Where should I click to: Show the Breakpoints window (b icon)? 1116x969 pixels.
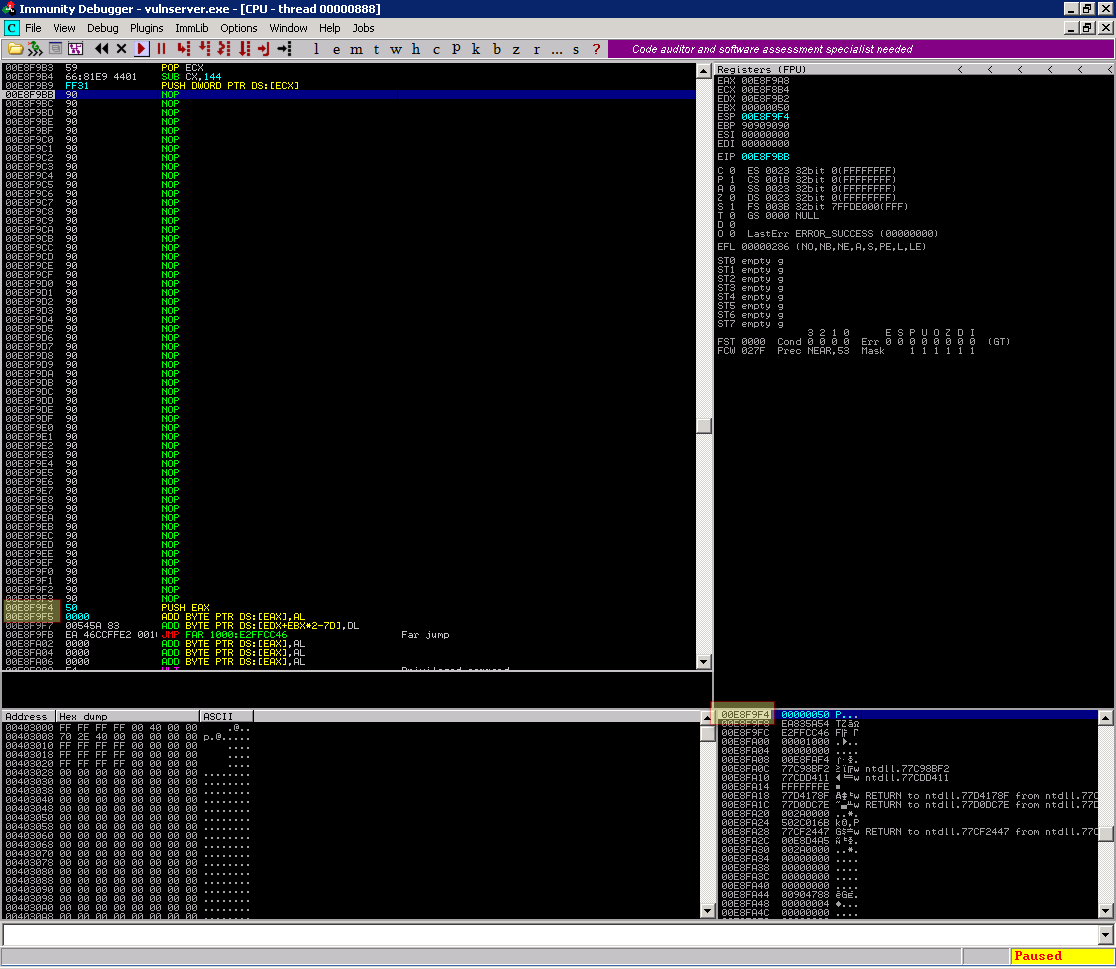coord(496,49)
